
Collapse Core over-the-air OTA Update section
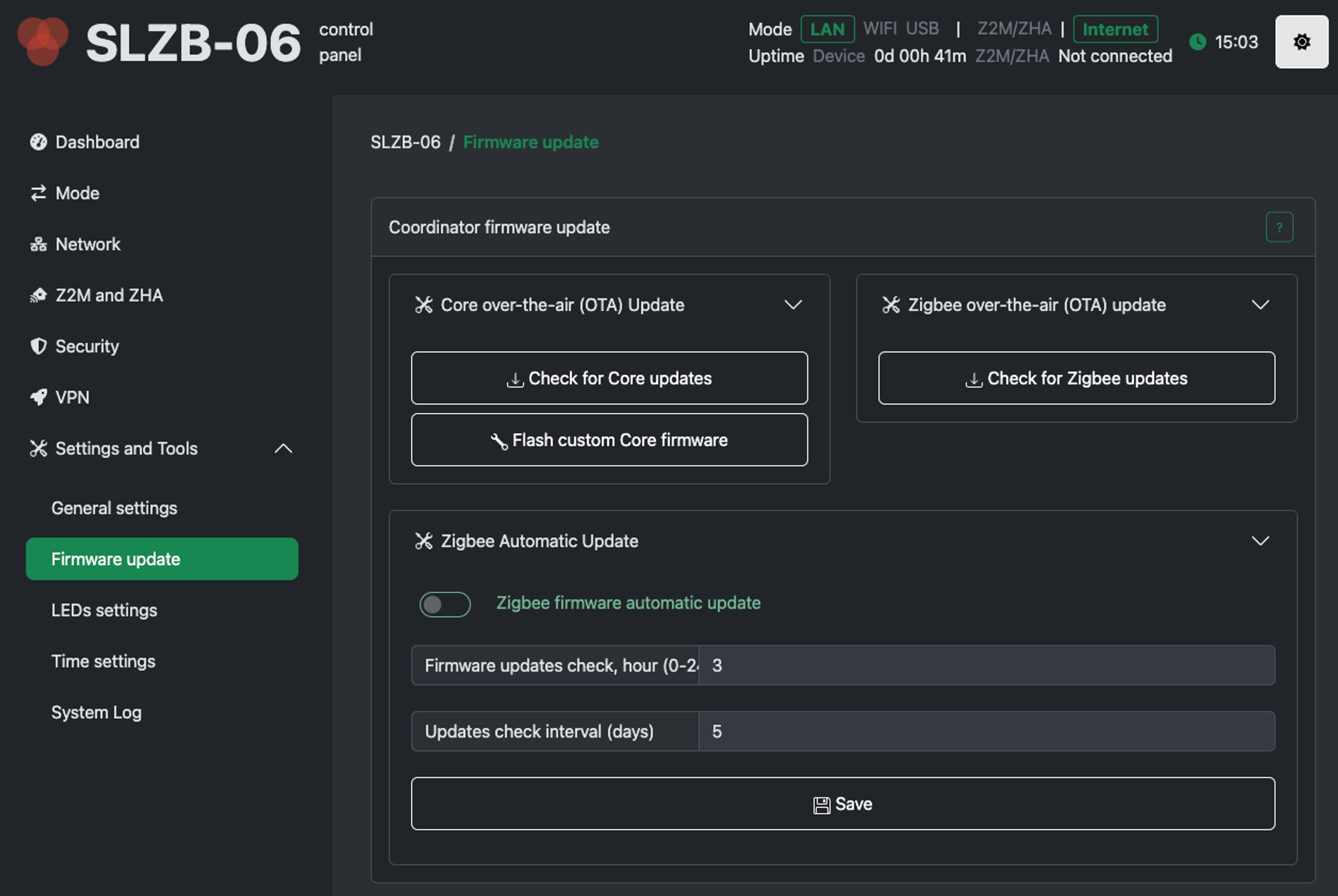793,305
